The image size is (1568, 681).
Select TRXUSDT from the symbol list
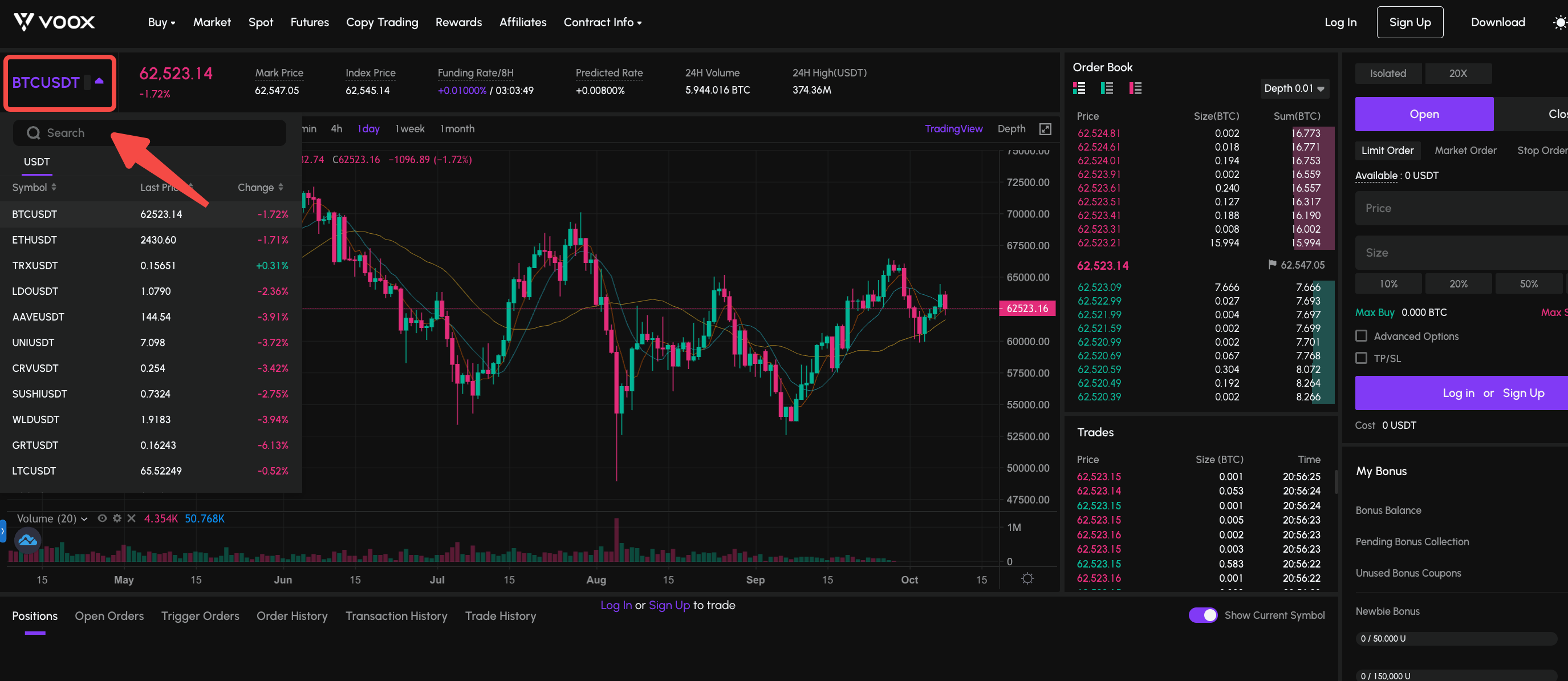point(151,266)
